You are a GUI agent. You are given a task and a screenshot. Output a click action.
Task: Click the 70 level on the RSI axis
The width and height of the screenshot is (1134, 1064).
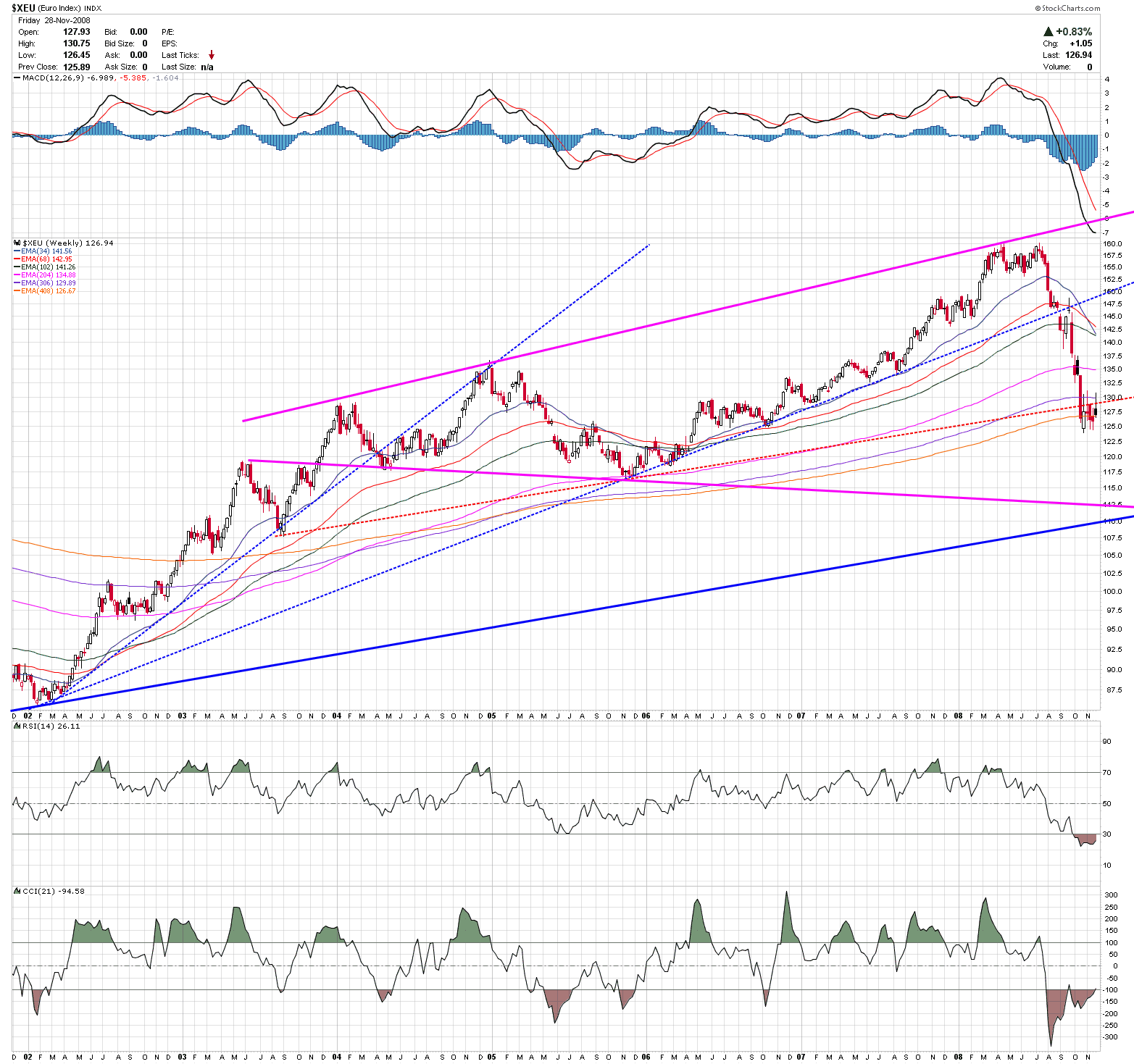tap(1106, 772)
